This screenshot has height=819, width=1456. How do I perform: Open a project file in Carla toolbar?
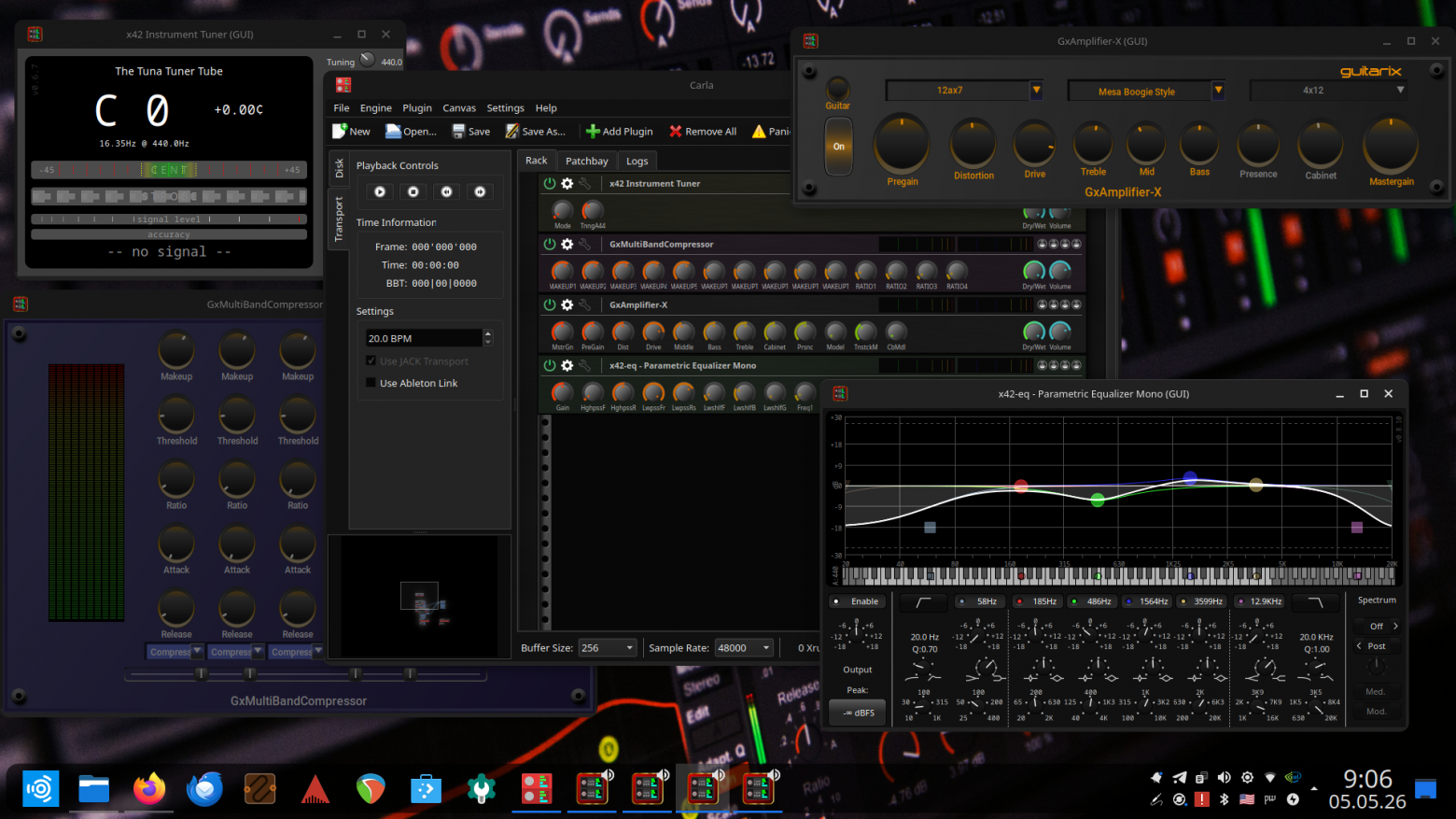click(x=411, y=132)
